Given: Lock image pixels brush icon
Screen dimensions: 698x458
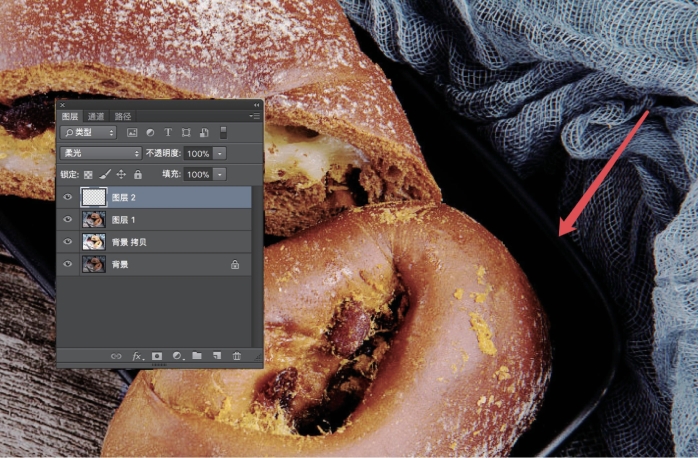Looking at the screenshot, I should (105, 174).
